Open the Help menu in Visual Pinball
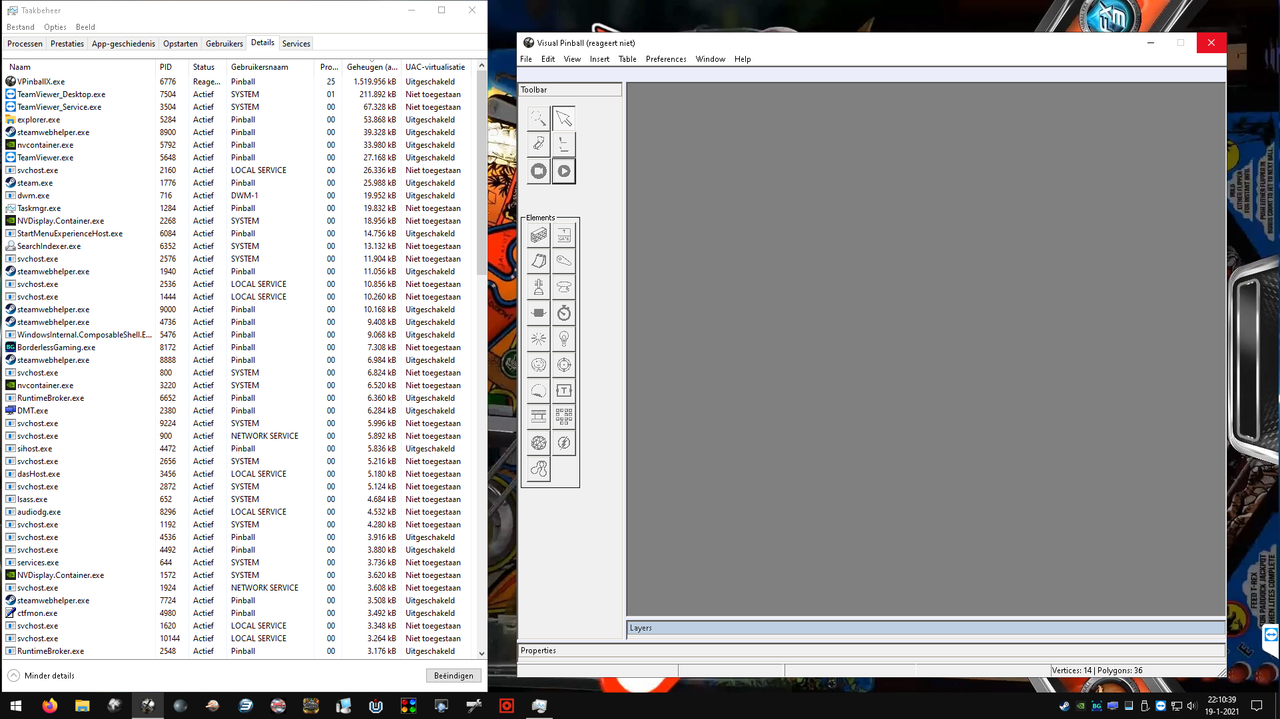1280x719 pixels. tap(742, 59)
